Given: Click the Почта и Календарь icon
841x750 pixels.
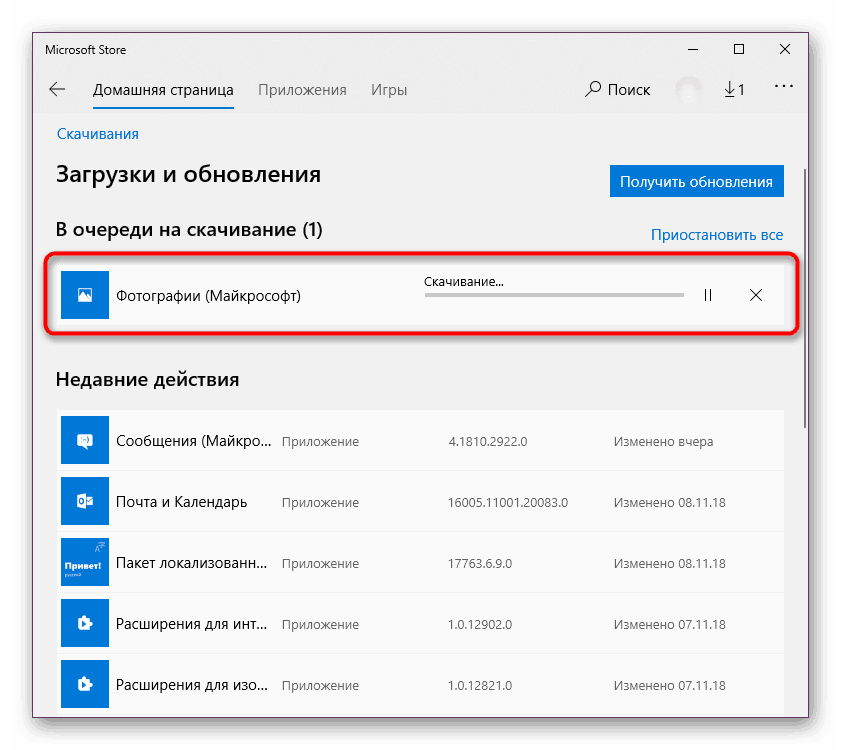Looking at the screenshot, I should 85,501.
